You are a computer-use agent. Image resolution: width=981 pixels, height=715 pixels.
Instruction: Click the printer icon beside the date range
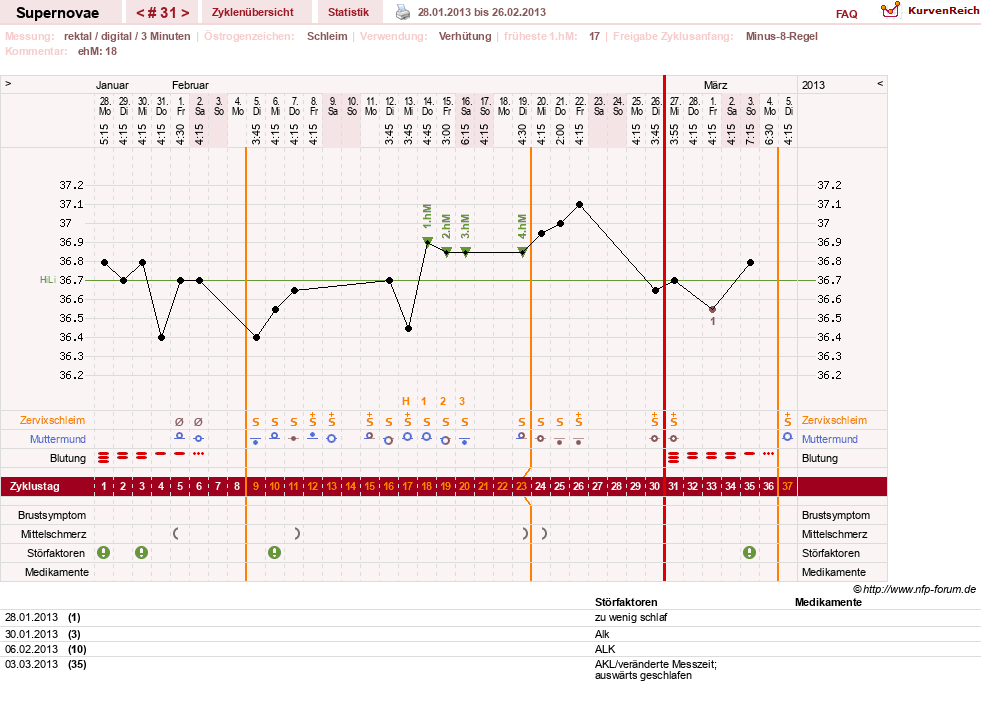coord(403,12)
